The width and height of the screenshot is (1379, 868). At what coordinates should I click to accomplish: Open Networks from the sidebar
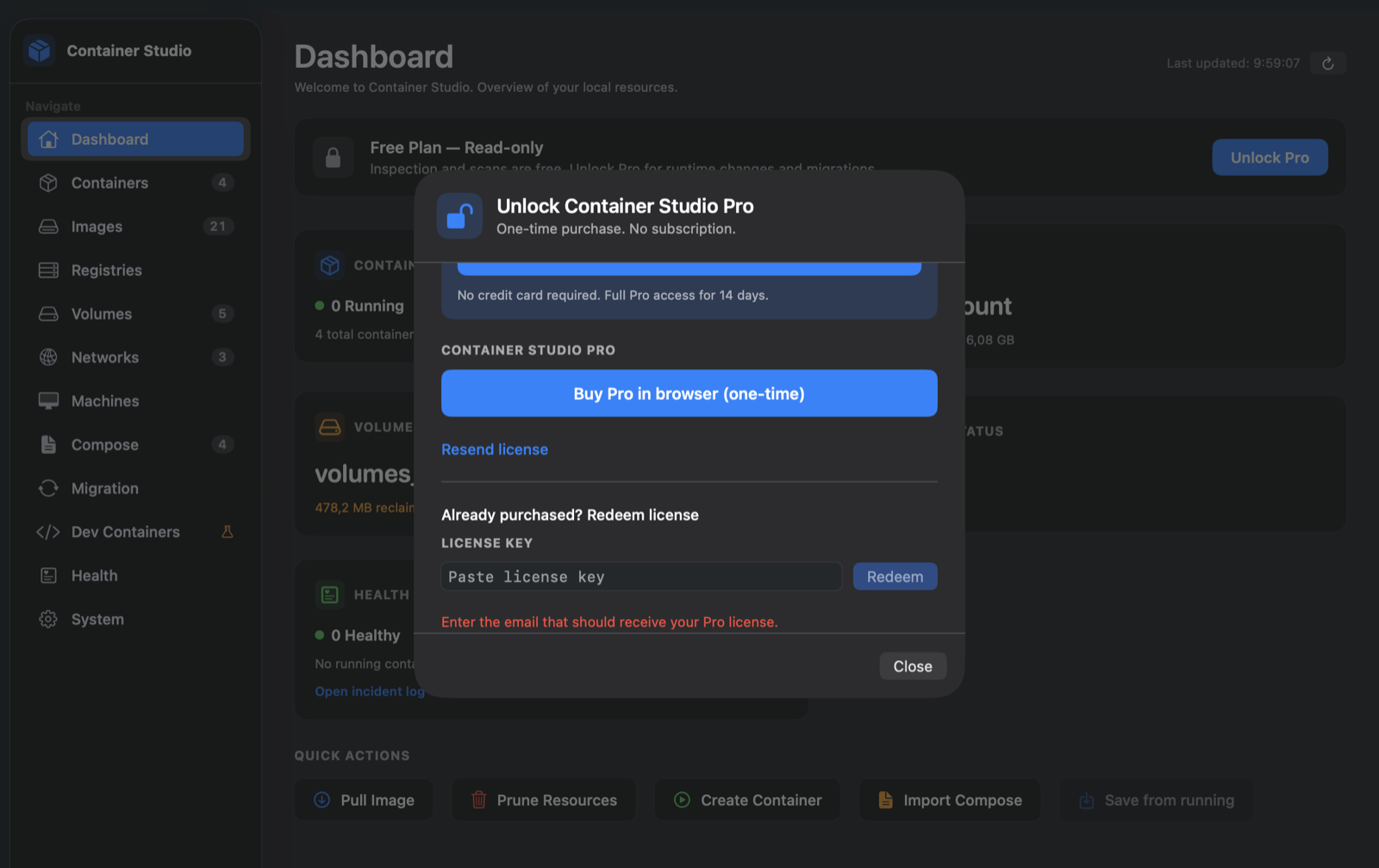tap(135, 358)
